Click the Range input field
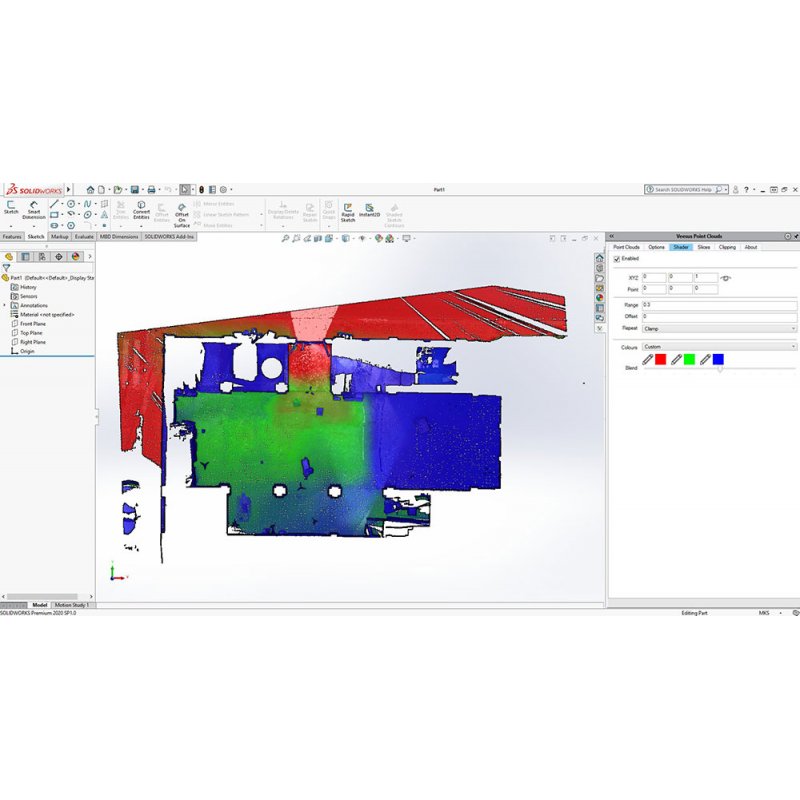This screenshot has height=800, width=800. (718, 303)
